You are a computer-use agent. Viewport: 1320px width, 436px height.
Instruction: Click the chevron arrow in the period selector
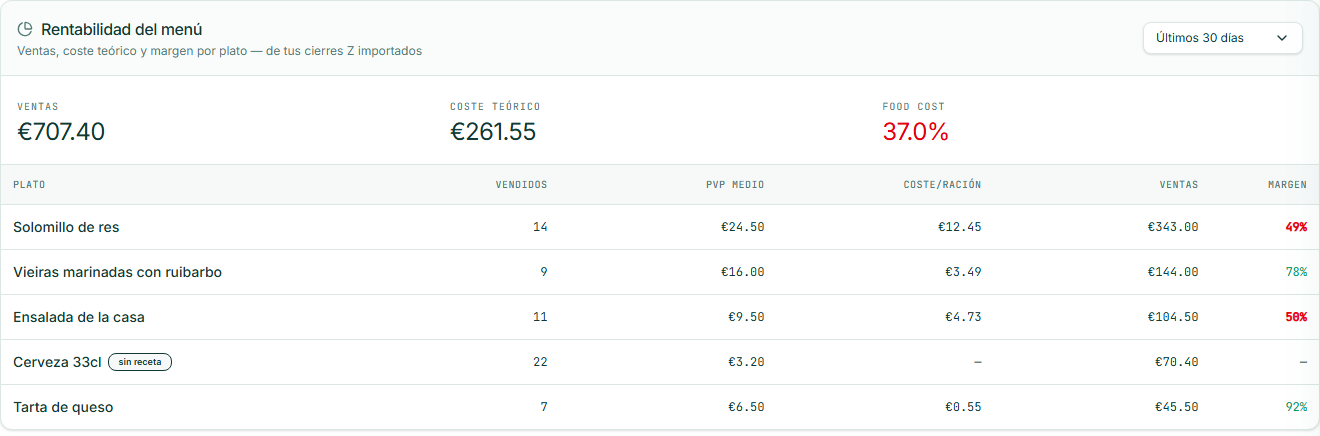pyautogui.click(x=1282, y=38)
